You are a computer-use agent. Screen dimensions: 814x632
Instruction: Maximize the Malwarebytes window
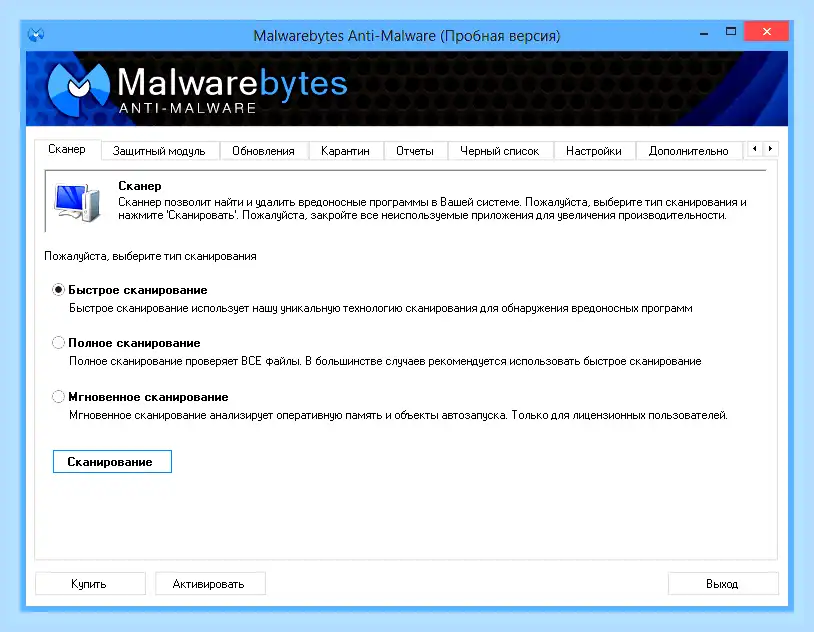[x=731, y=32]
